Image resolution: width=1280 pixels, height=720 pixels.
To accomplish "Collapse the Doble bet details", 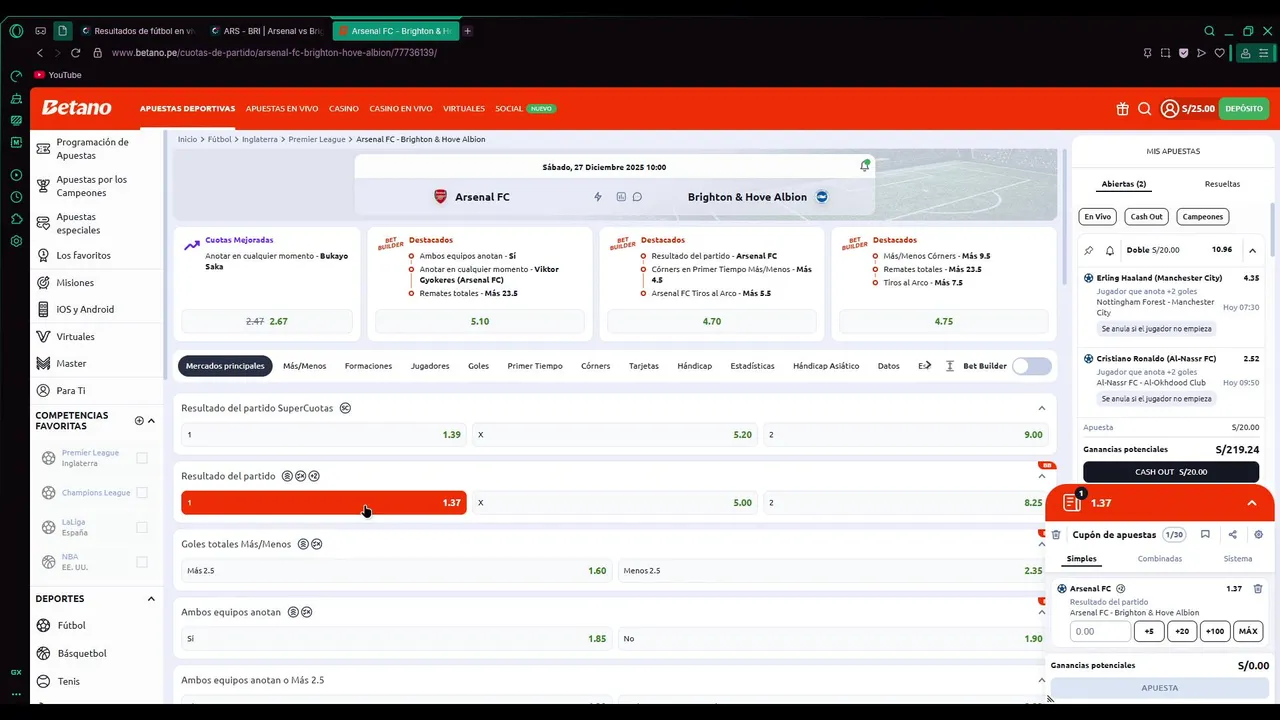I will (1252, 250).
